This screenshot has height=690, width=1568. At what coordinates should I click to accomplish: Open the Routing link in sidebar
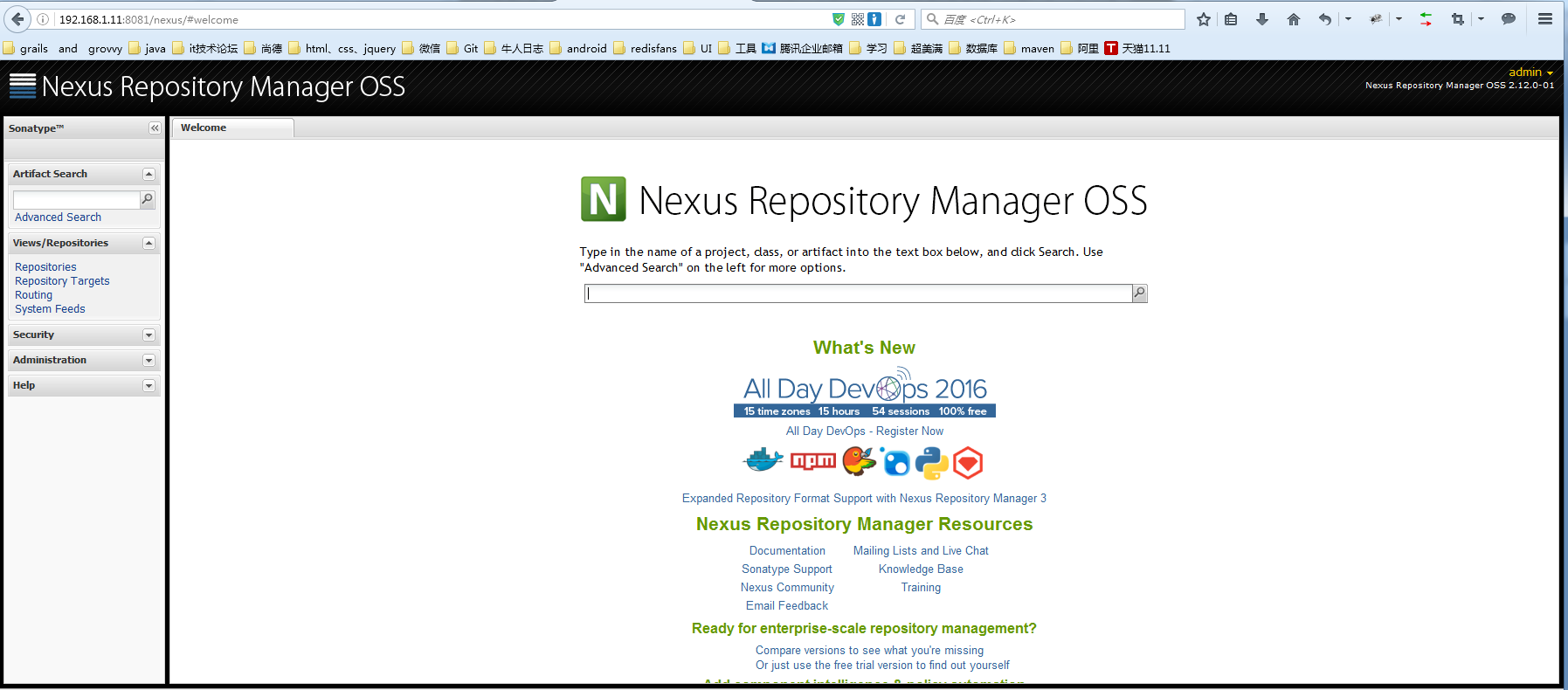(33, 295)
